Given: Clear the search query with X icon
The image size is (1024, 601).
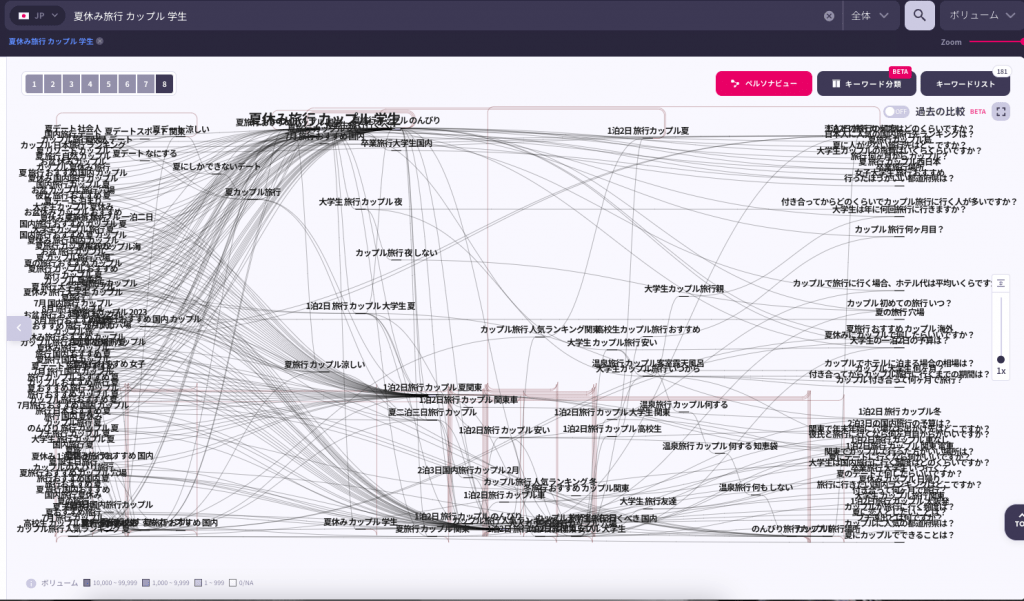Looking at the screenshot, I should [829, 16].
